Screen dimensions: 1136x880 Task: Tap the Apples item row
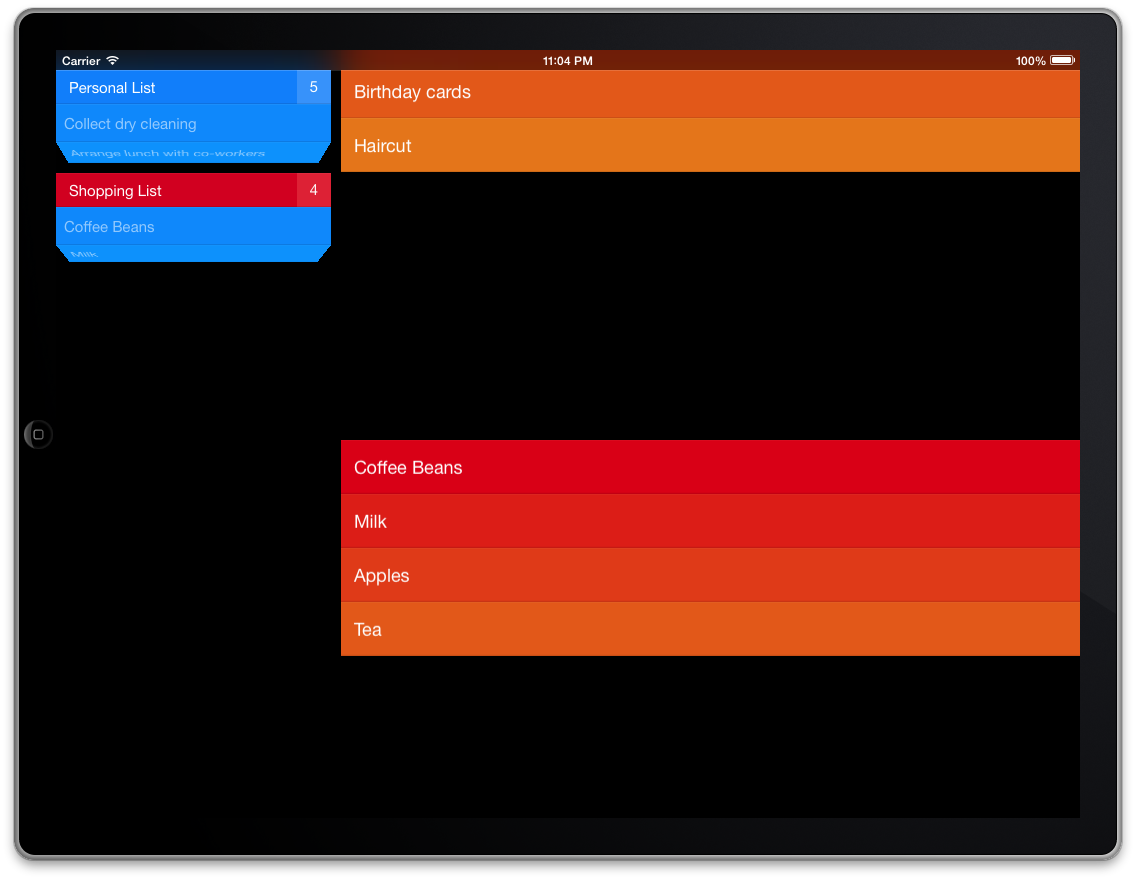pyautogui.click(x=710, y=576)
